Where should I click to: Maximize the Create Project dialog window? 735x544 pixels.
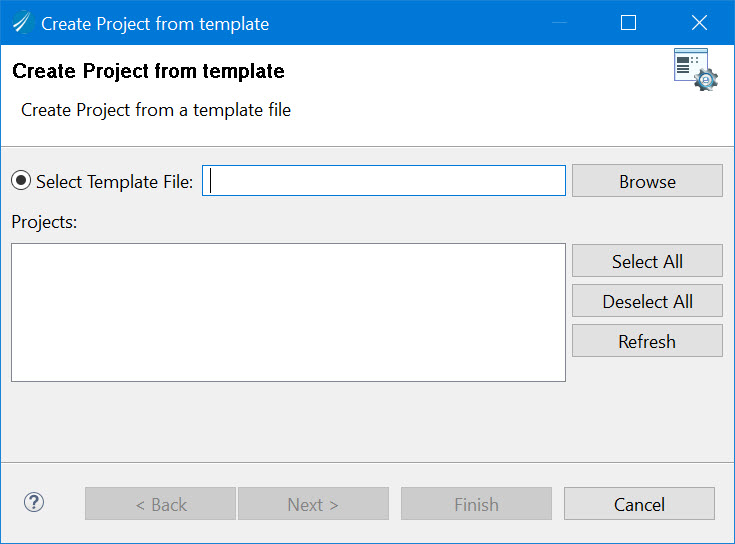pos(628,22)
